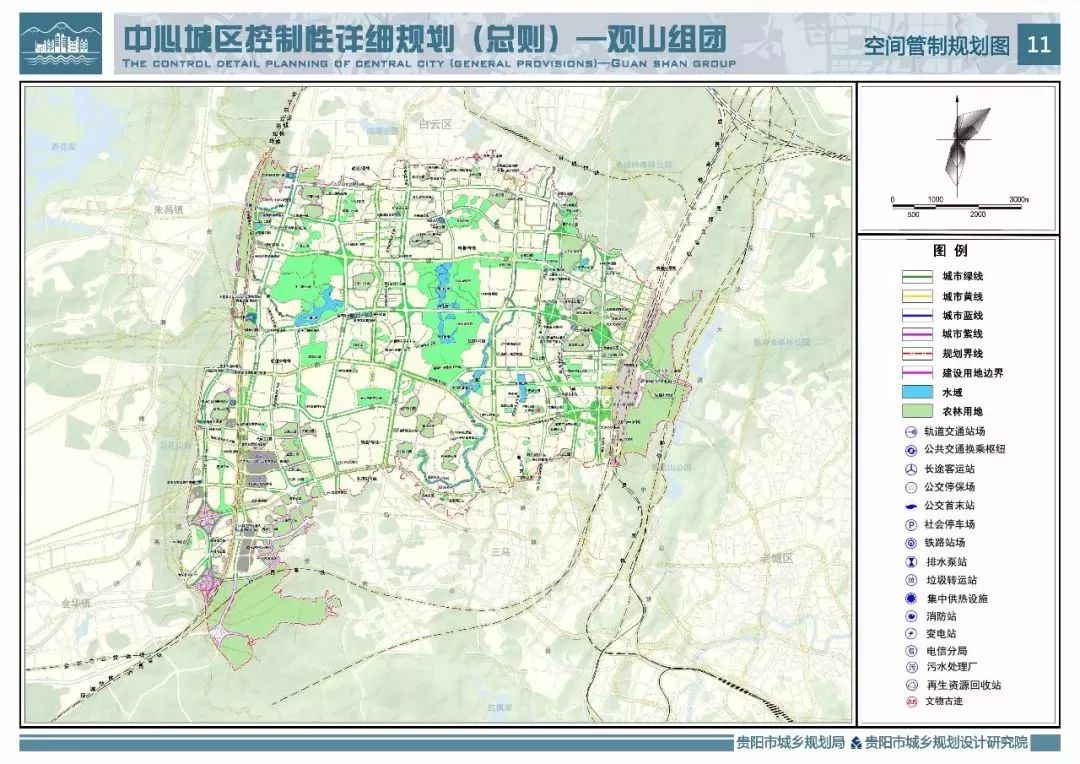Click the 城市绿线 green line sample
This screenshot has width=1080, height=764.
917,277
